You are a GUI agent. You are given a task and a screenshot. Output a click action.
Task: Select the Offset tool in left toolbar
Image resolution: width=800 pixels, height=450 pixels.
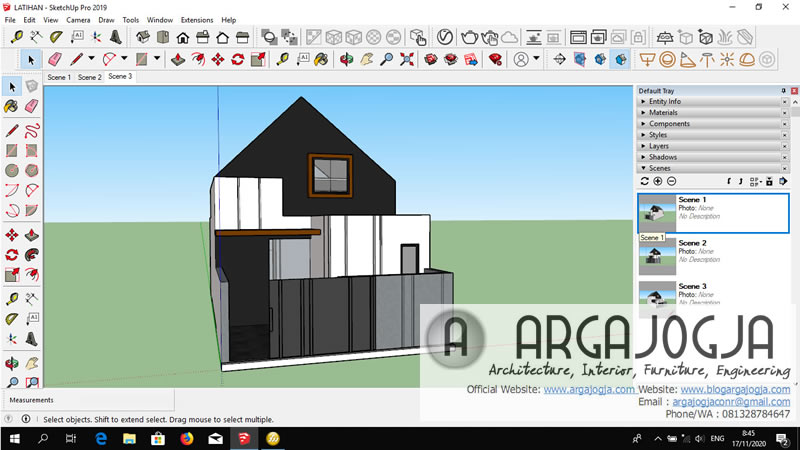[32, 275]
